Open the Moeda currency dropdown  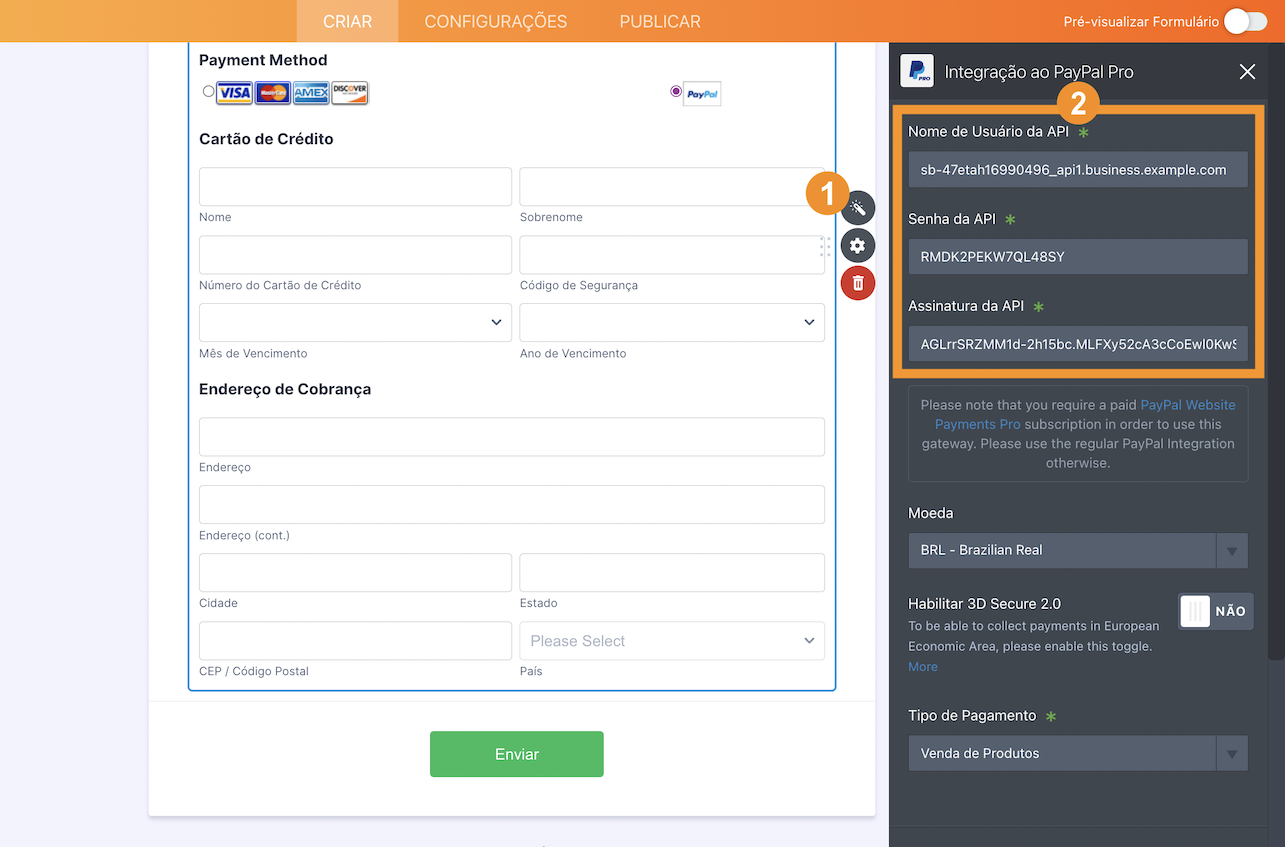(1078, 550)
